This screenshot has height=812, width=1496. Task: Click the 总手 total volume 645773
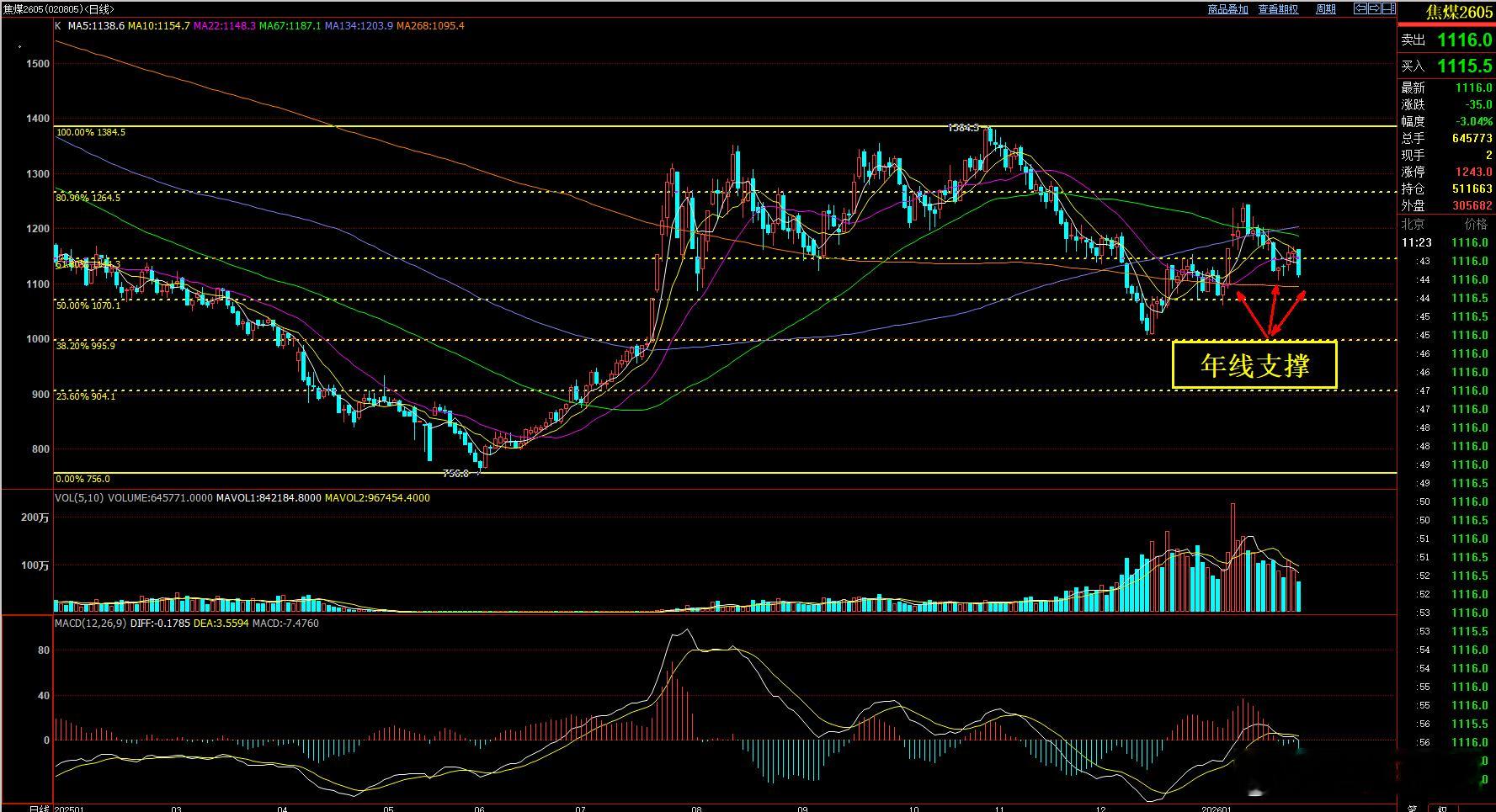click(1472, 139)
